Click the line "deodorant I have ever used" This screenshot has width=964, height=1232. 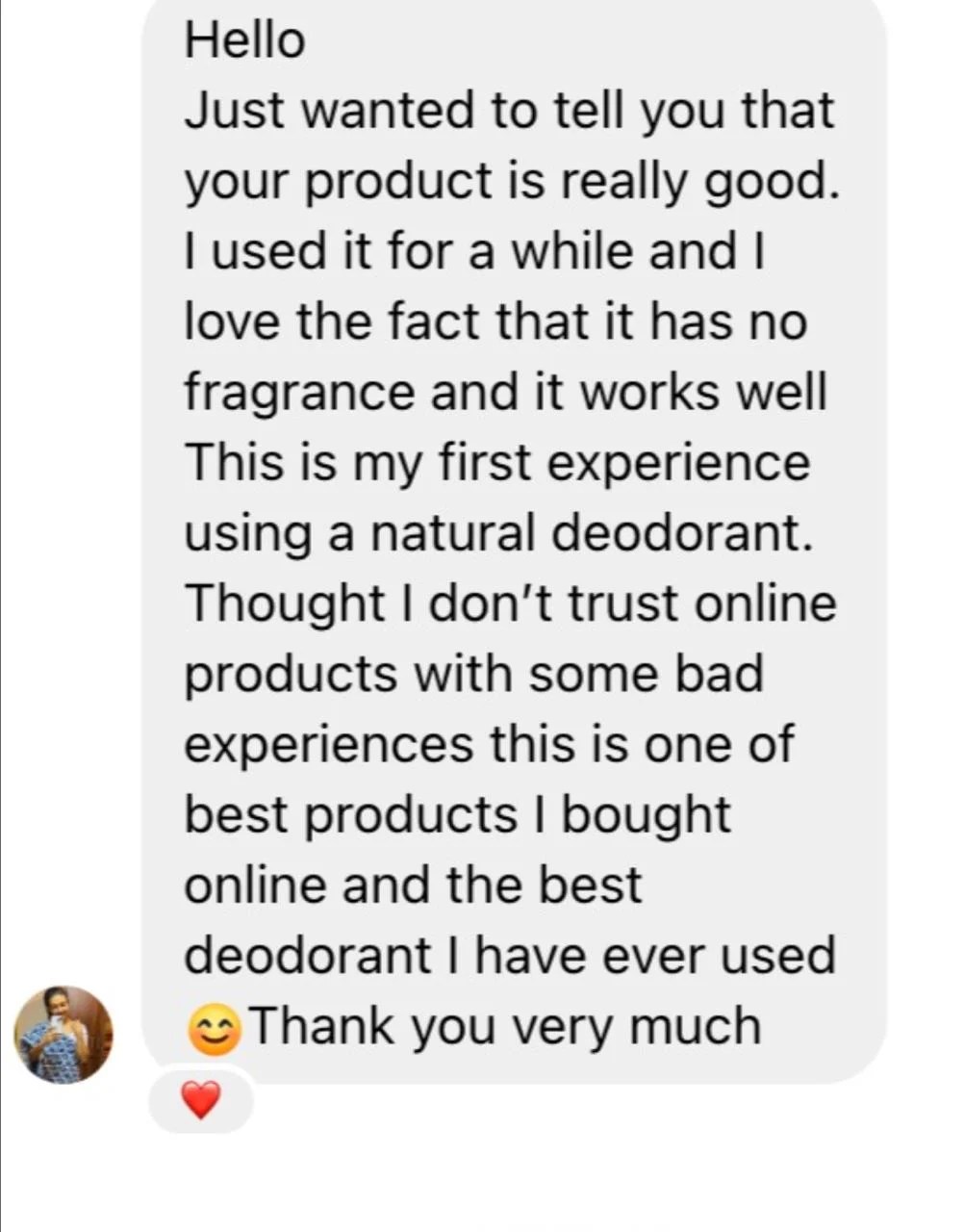pos(510,956)
